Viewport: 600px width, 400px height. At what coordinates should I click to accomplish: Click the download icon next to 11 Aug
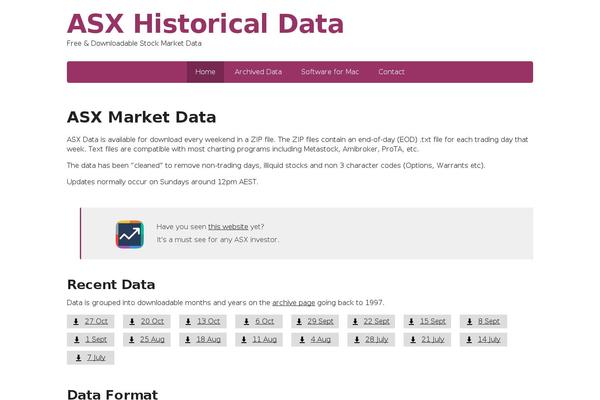click(x=244, y=340)
